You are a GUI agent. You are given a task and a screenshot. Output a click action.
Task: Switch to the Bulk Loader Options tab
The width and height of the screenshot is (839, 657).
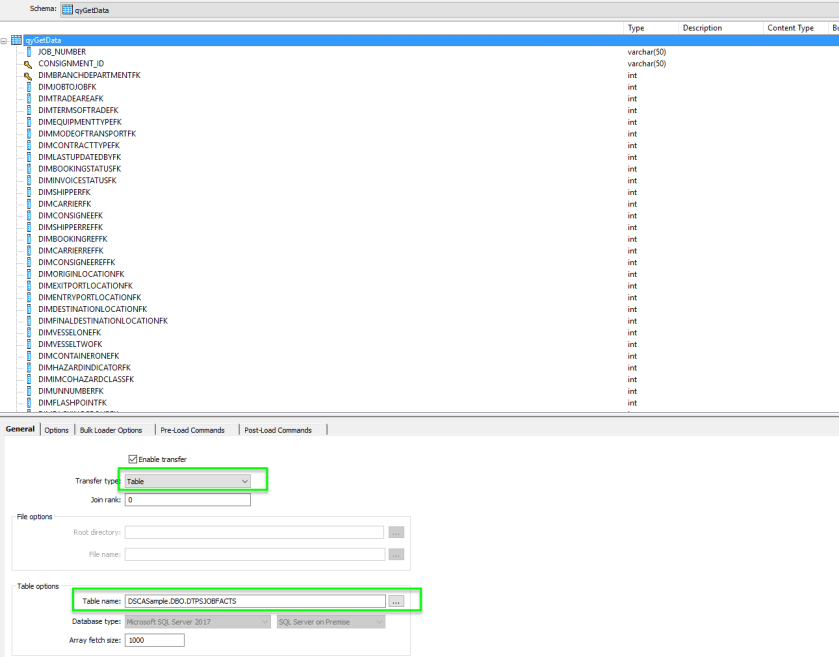[111, 430]
